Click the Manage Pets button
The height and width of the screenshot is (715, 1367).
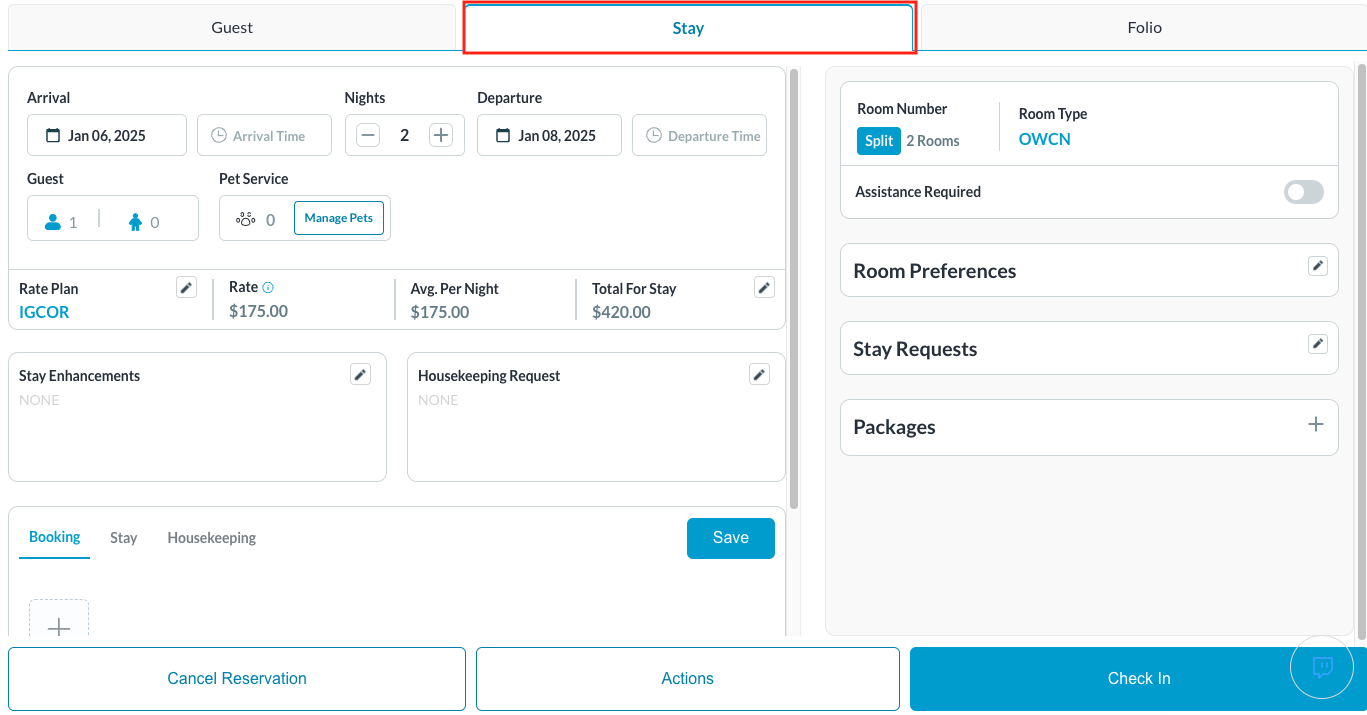338,218
